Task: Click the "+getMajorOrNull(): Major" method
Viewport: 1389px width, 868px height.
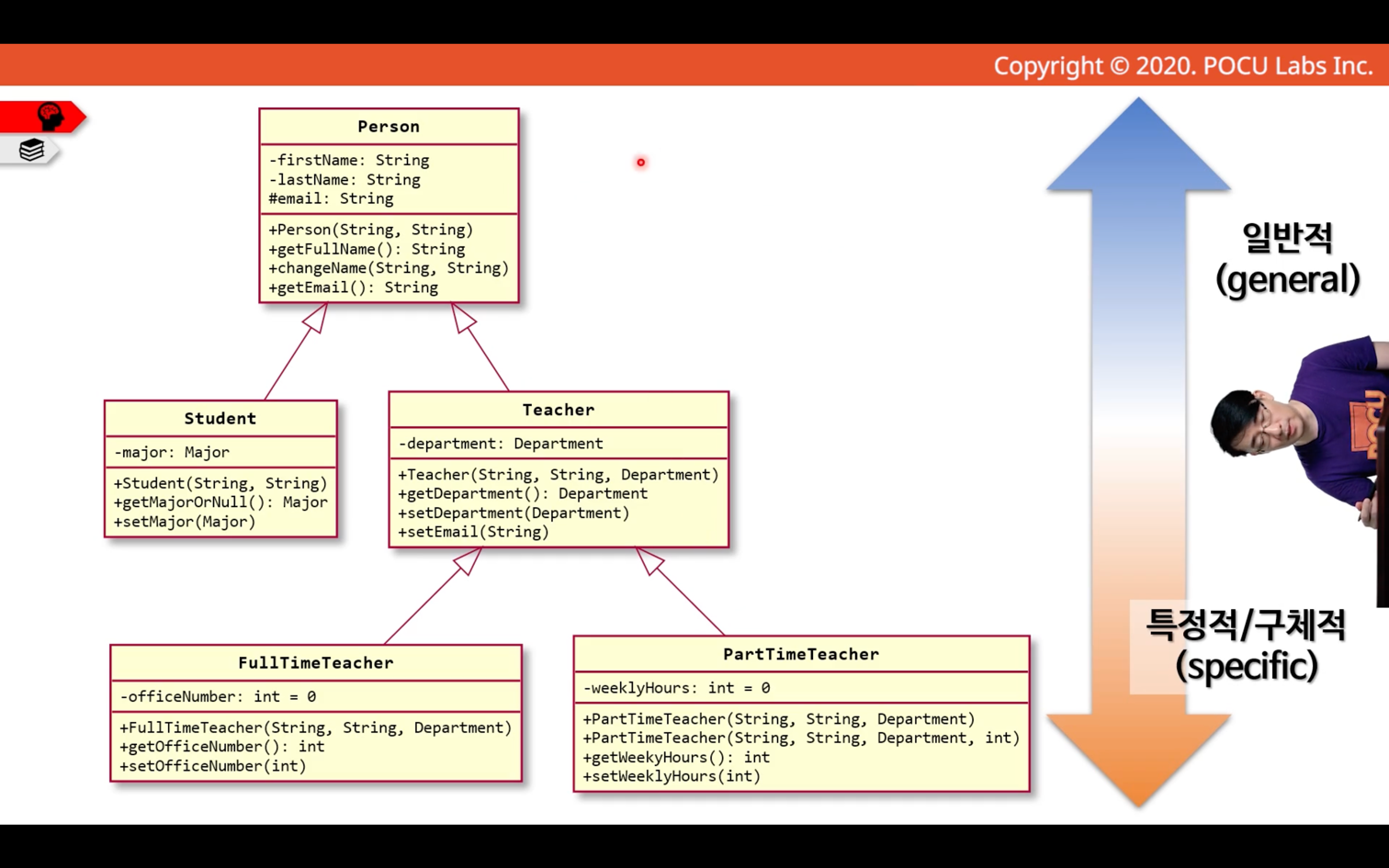Action: (x=220, y=502)
